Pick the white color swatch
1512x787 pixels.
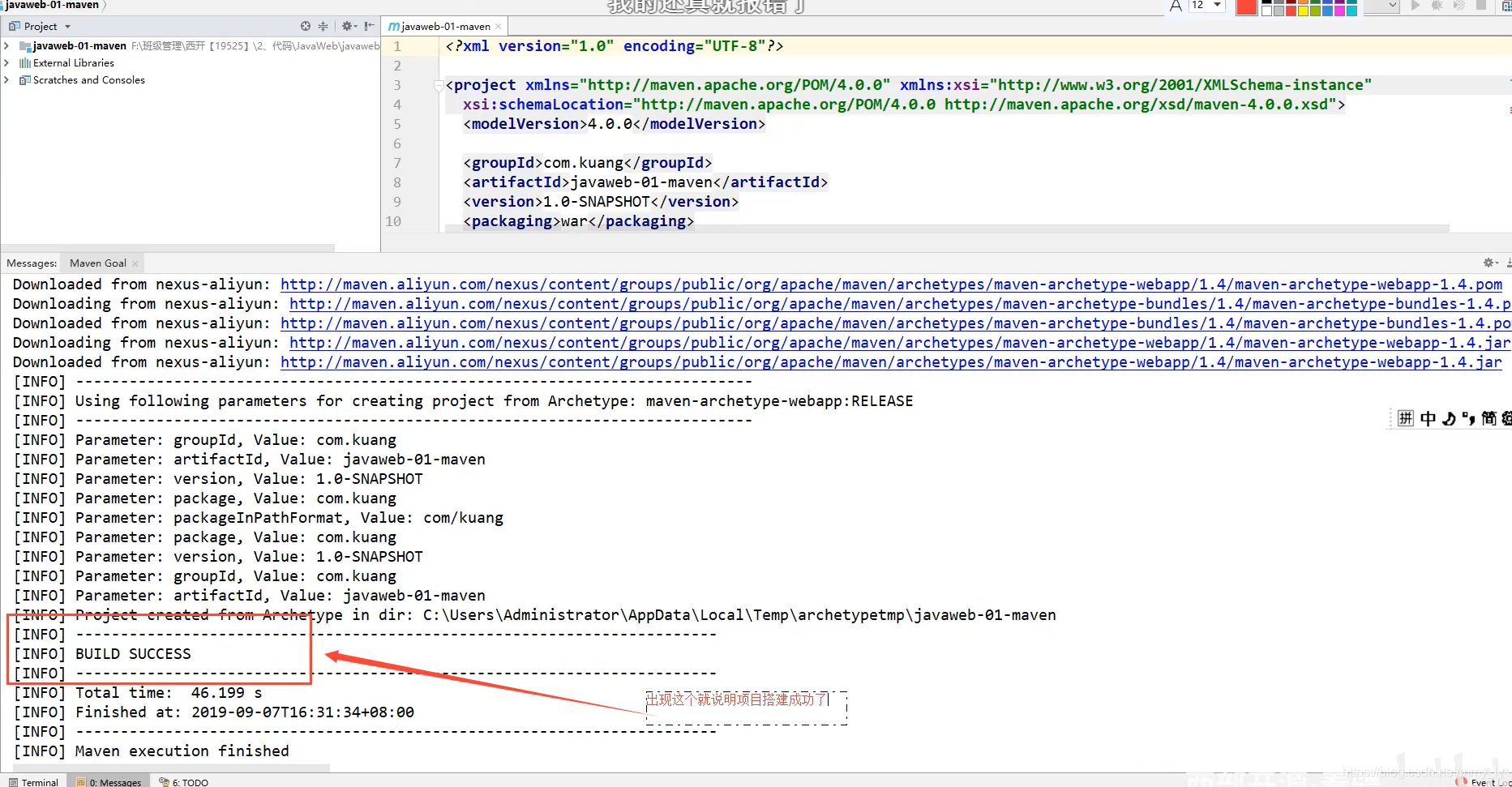tap(1267, 11)
